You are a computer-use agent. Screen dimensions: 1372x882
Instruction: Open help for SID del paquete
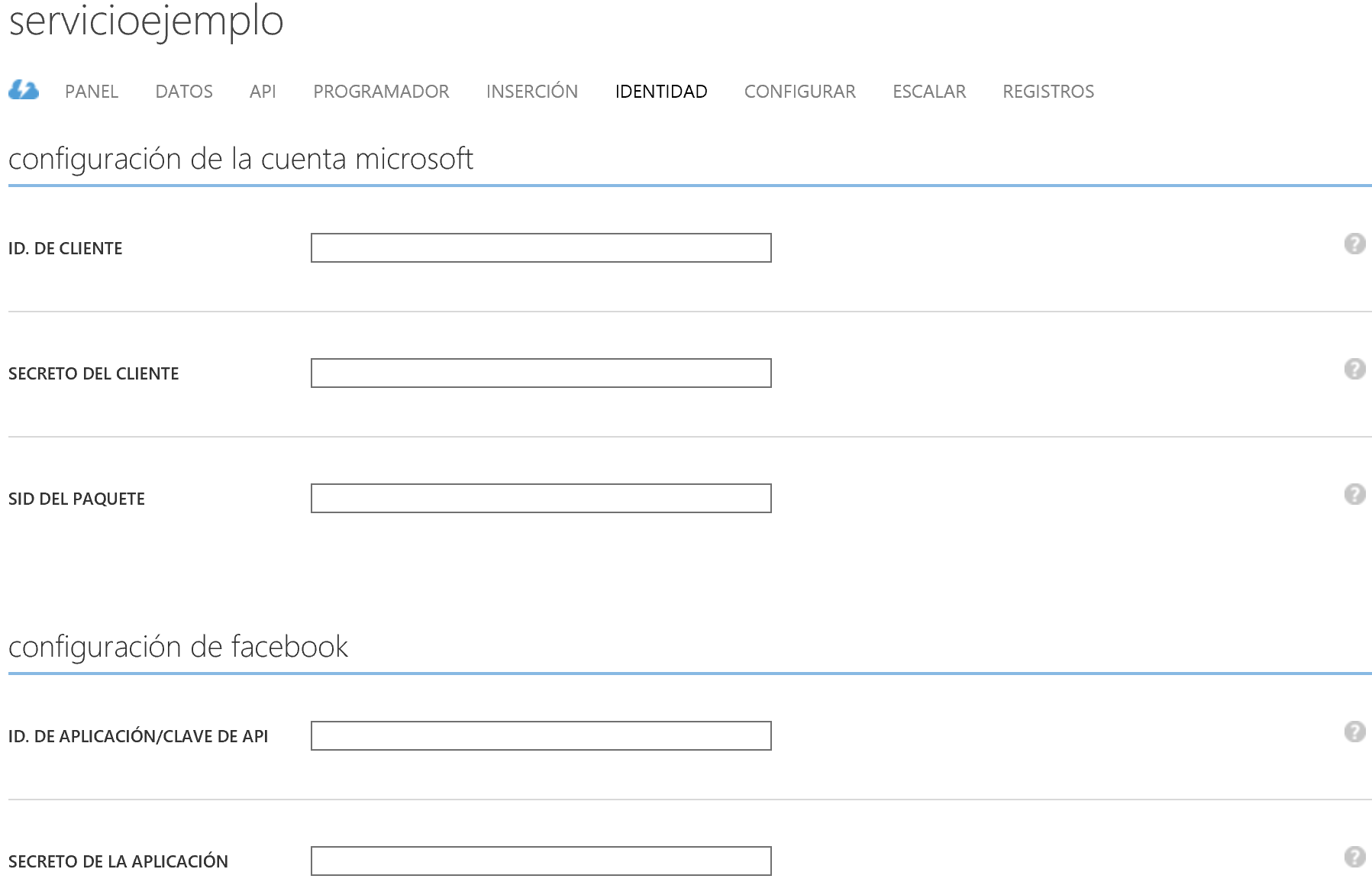coord(1354,494)
